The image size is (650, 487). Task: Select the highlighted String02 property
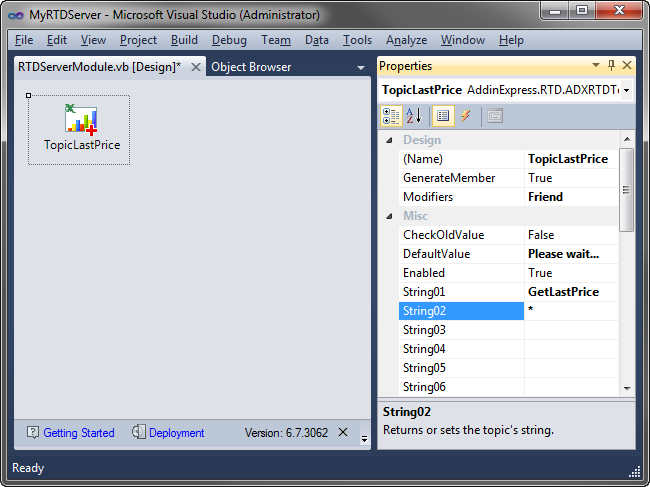461,311
